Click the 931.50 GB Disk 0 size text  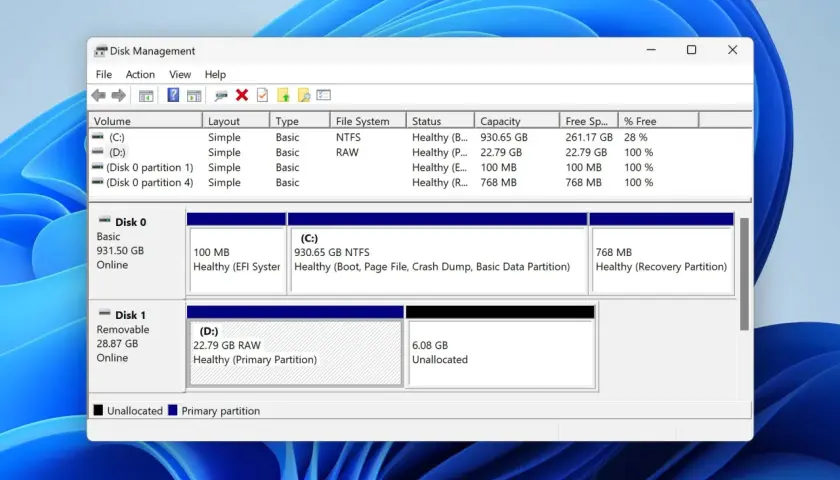(120, 250)
